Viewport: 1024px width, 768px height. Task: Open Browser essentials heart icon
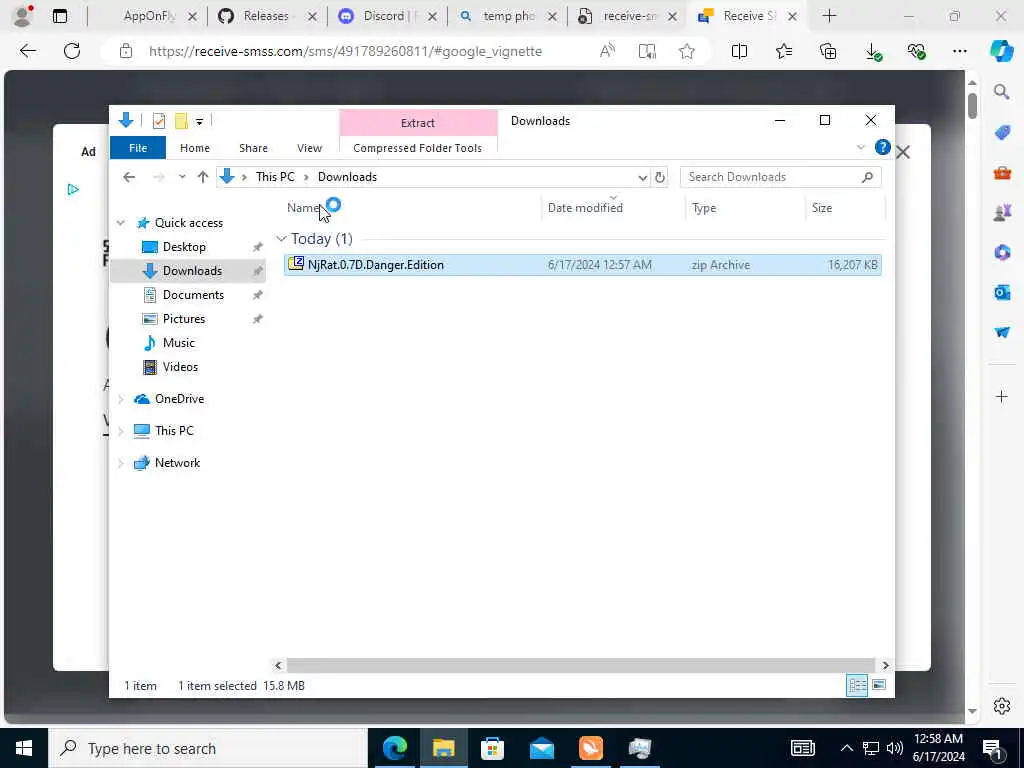pos(917,51)
